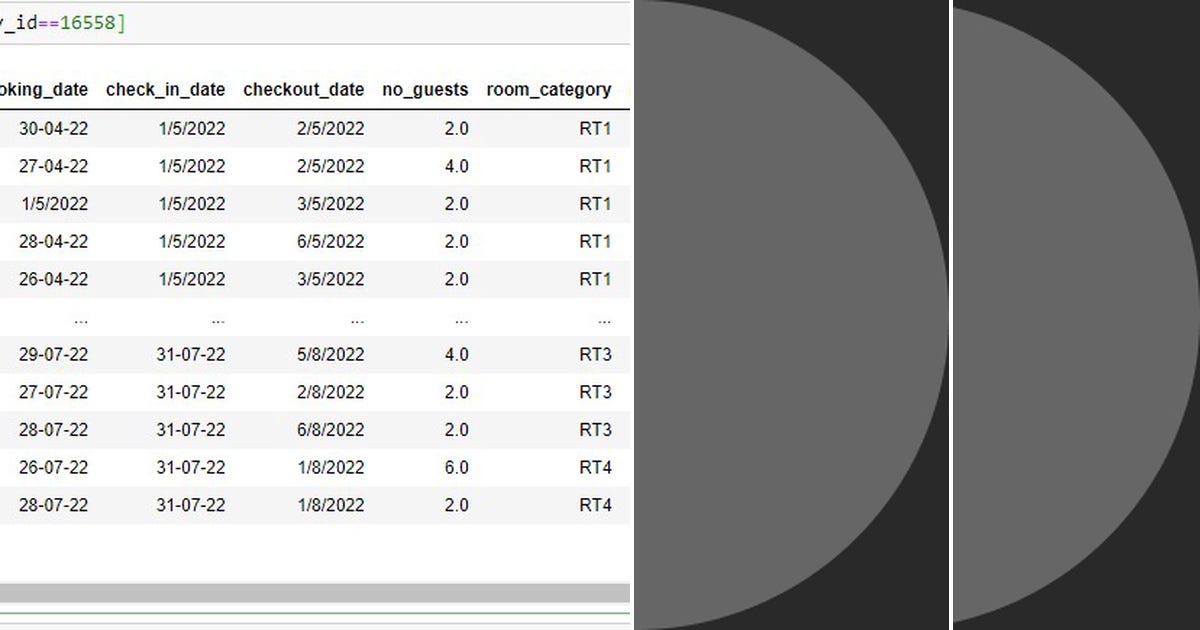Click RT3 in the 27-07-22 booking row
The image size is (1200, 630).
coord(595,392)
